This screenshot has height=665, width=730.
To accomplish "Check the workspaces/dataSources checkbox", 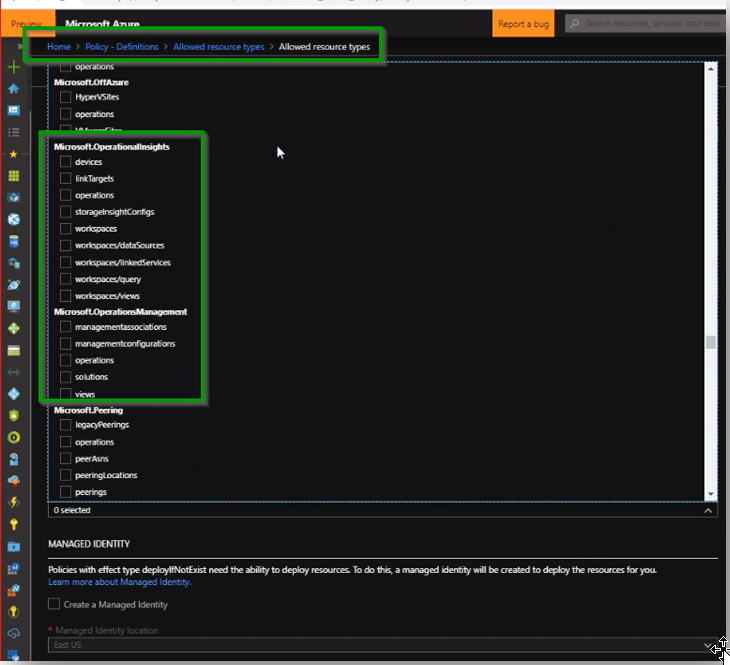I will [x=66, y=245].
